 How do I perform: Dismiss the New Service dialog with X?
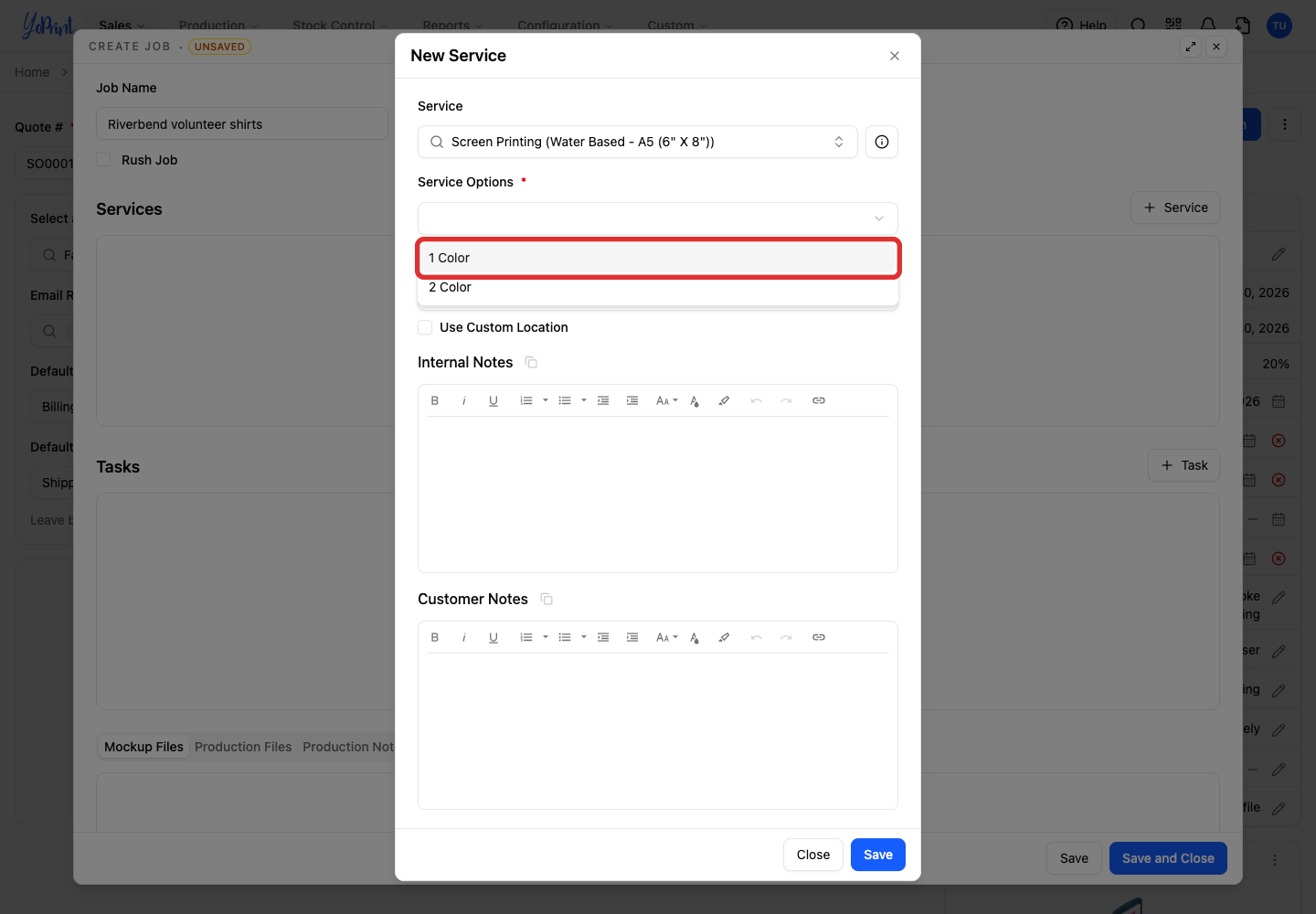coord(895,56)
